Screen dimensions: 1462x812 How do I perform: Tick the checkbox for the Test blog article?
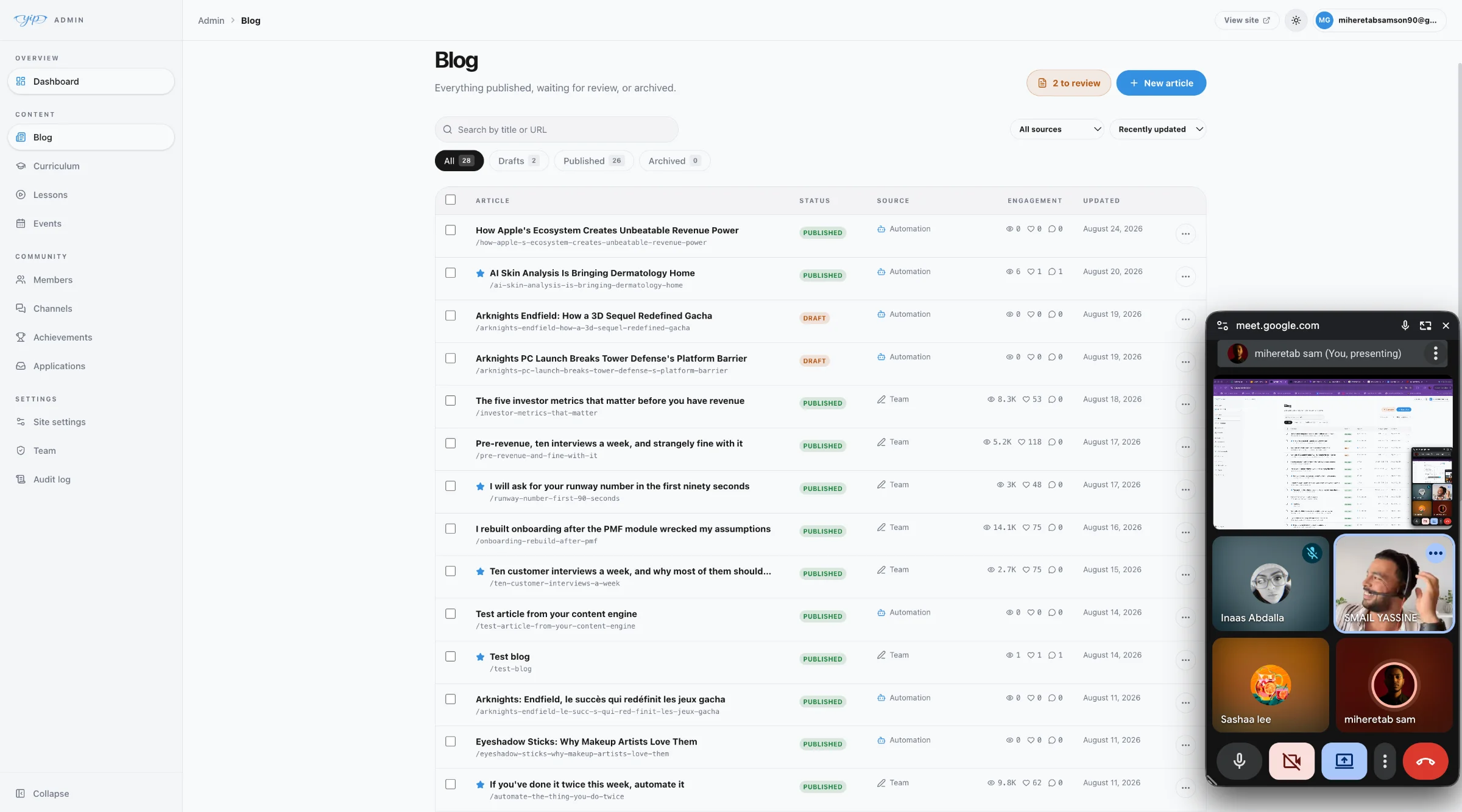pyautogui.click(x=450, y=657)
